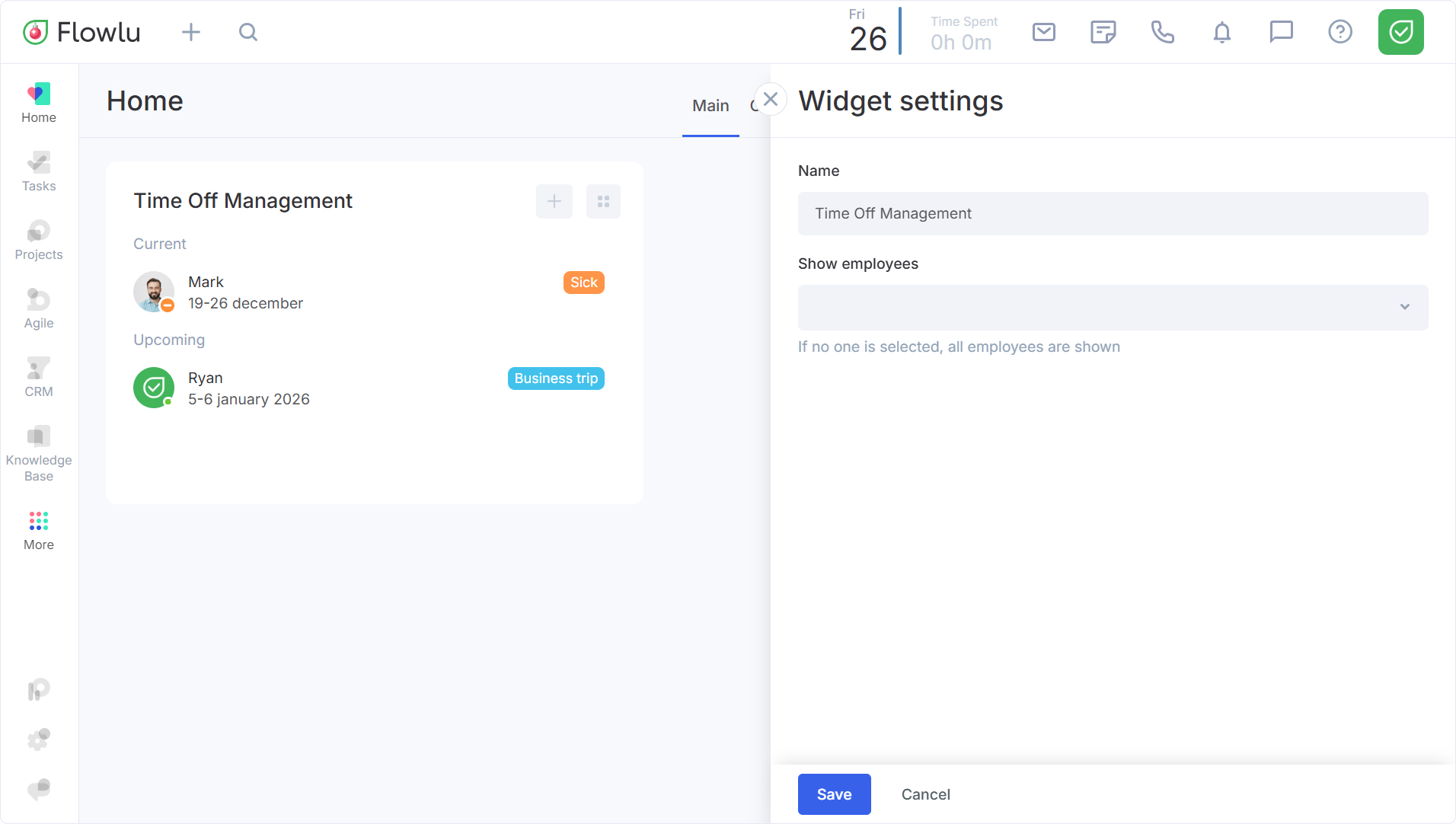
Task: Open notifications bell
Action: [x=1221, y=32]
